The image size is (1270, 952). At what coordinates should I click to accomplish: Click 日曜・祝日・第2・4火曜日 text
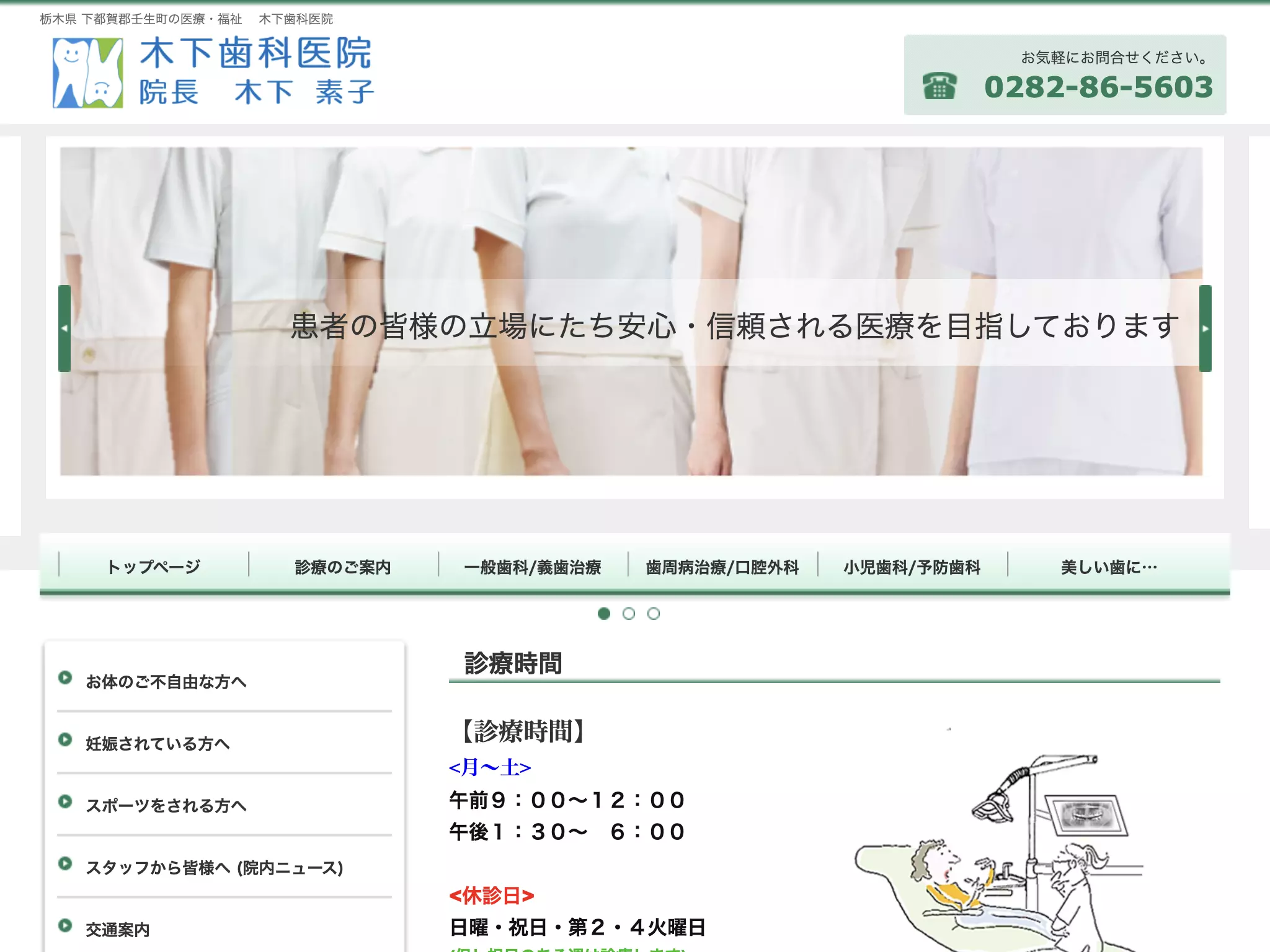click(577, 927)
